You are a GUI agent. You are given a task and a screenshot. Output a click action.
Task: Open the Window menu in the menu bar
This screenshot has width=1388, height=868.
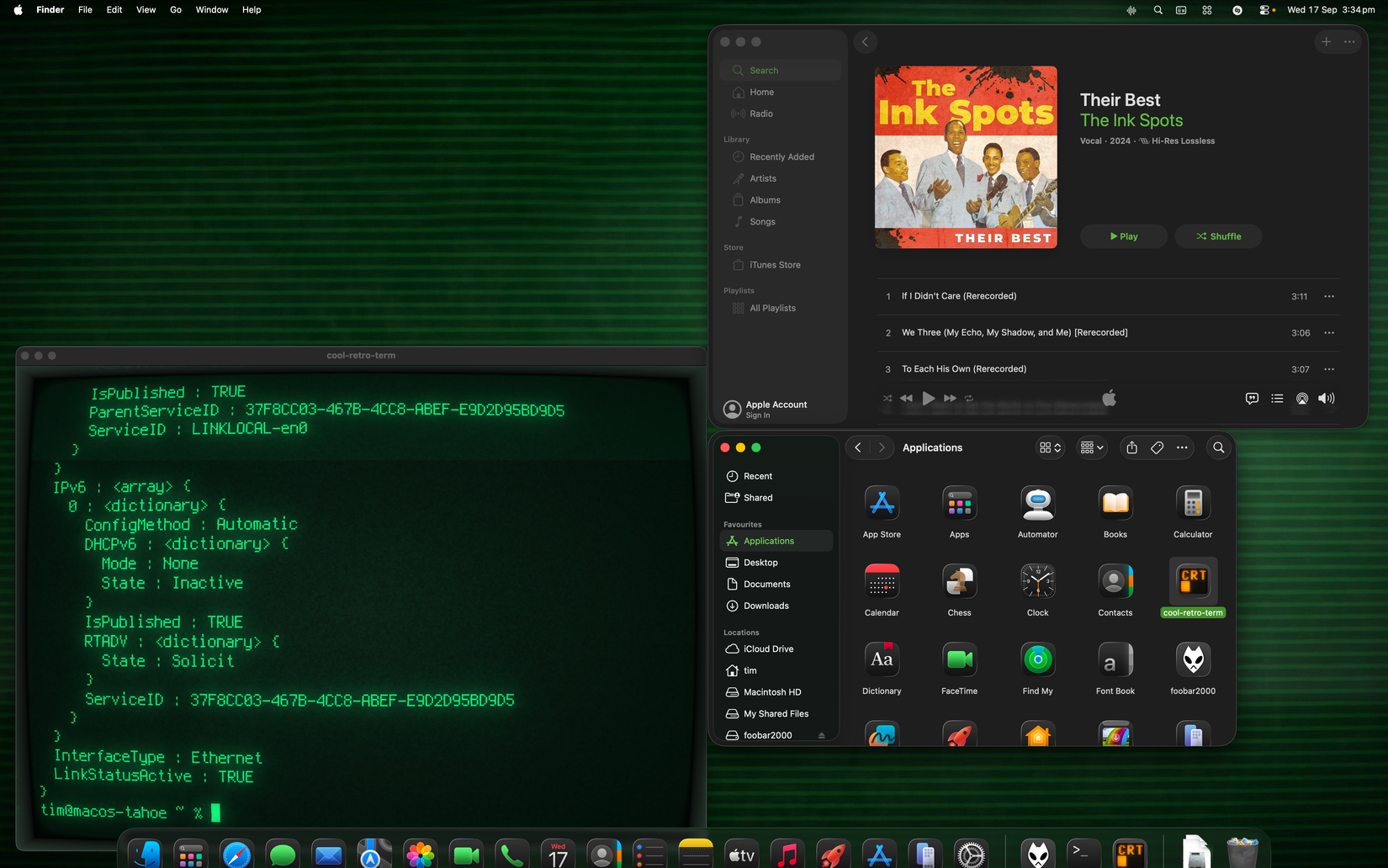(x=211, y=9)
